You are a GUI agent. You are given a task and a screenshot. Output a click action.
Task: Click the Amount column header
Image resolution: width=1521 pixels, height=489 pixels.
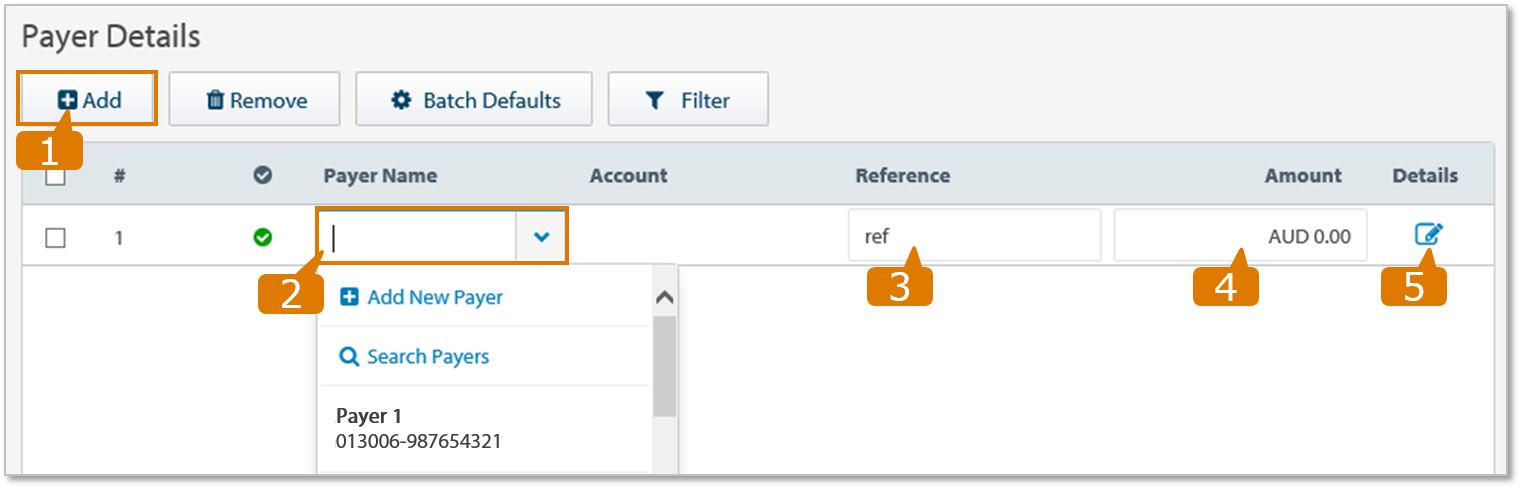click(1302, 176)
